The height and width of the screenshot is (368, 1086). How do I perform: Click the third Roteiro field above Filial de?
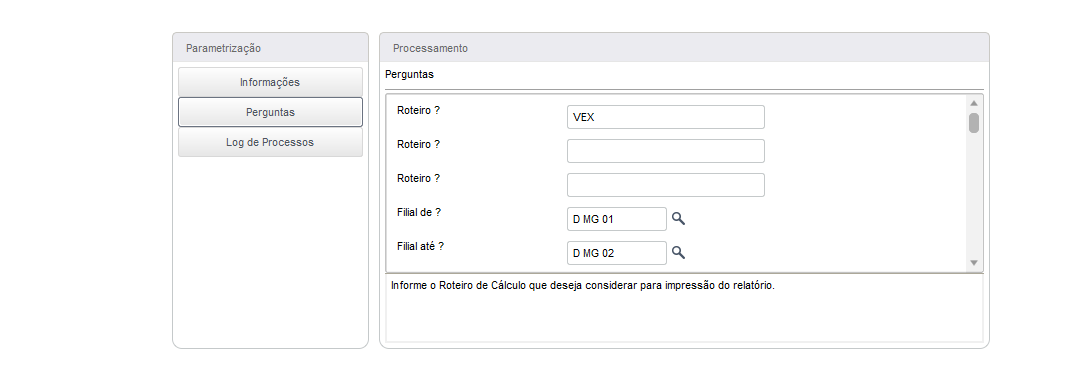coord(666,185)
